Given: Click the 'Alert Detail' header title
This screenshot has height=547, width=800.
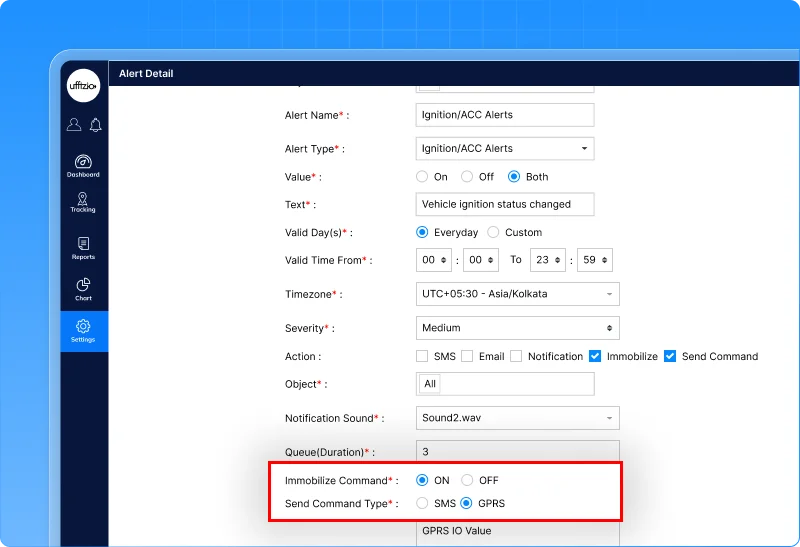Looking at the screenshot, I should click(146, 73).
